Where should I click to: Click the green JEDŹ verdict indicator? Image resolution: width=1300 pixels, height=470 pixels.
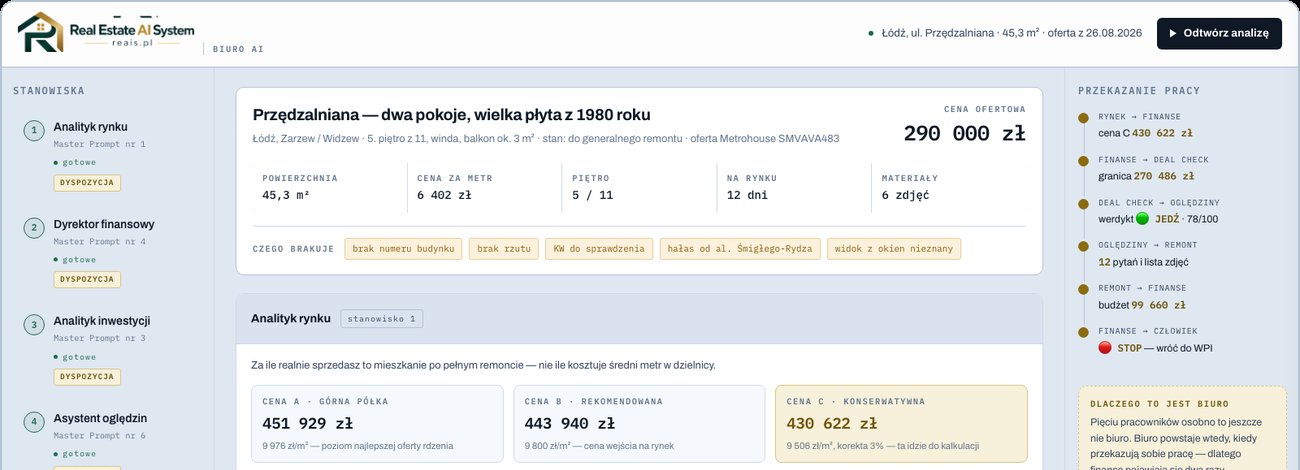pos(1143,218)
